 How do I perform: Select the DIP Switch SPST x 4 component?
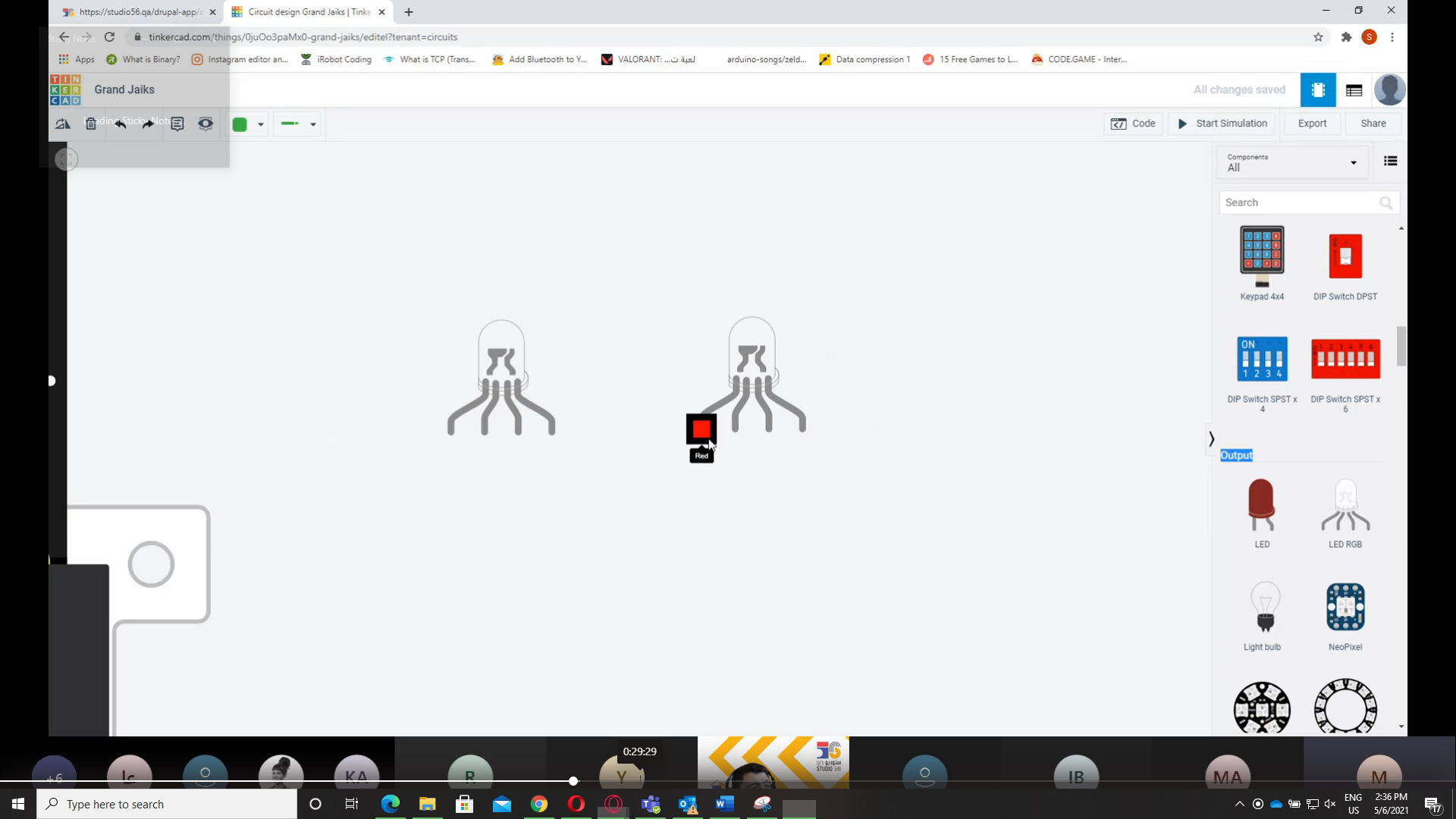click(1262, 374)
